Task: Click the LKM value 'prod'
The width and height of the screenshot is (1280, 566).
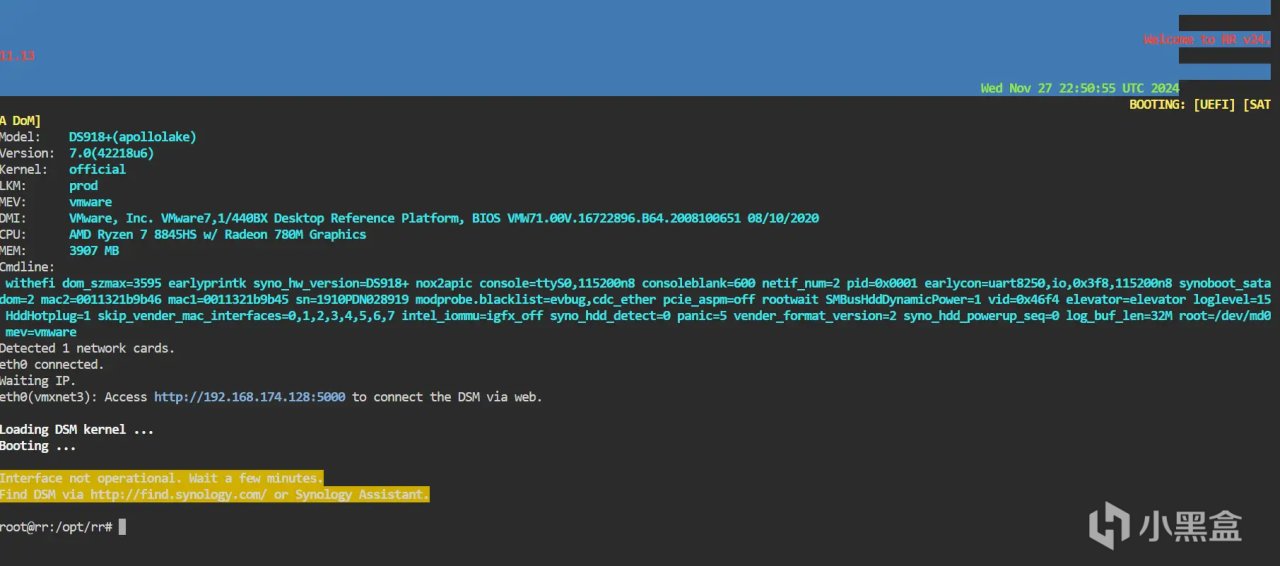Action: point(83,185)
